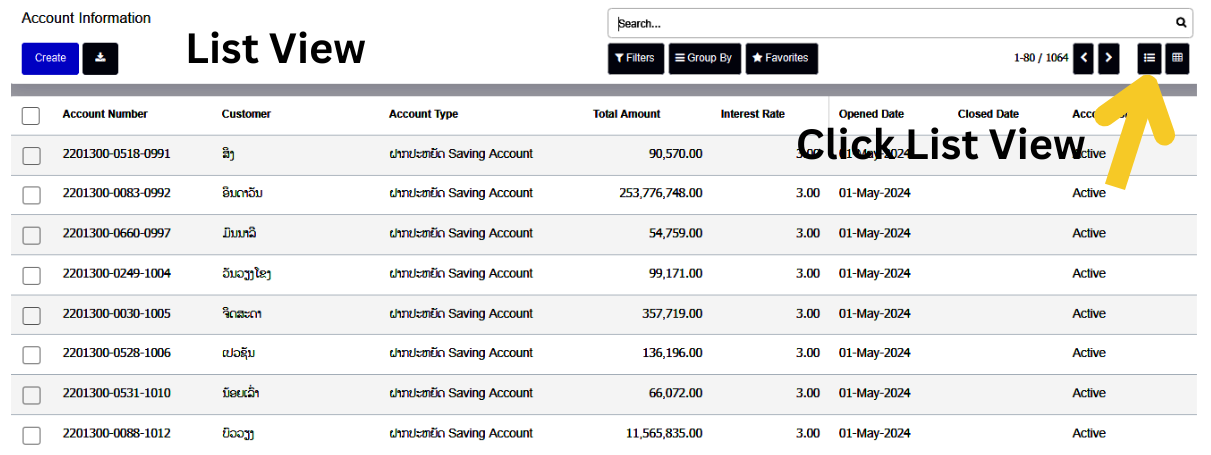Click Active status in 2201300-0088-1012 row

[1089, 433]
